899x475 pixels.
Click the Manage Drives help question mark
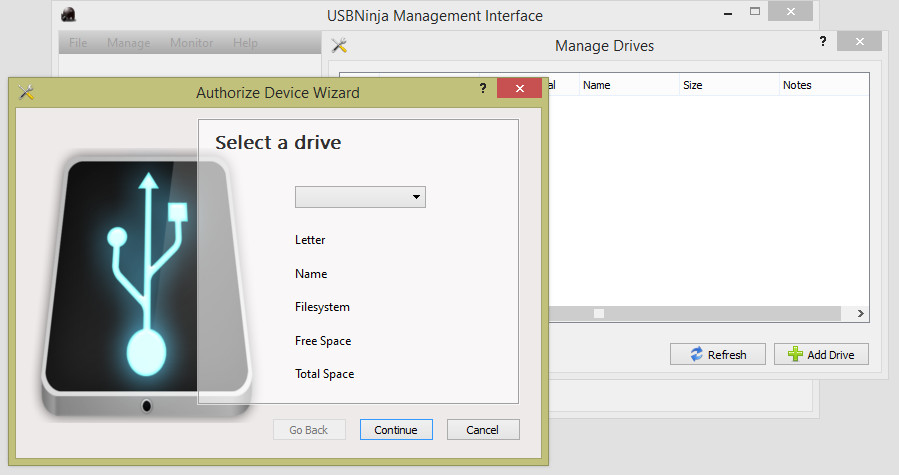tap(823, 41)
